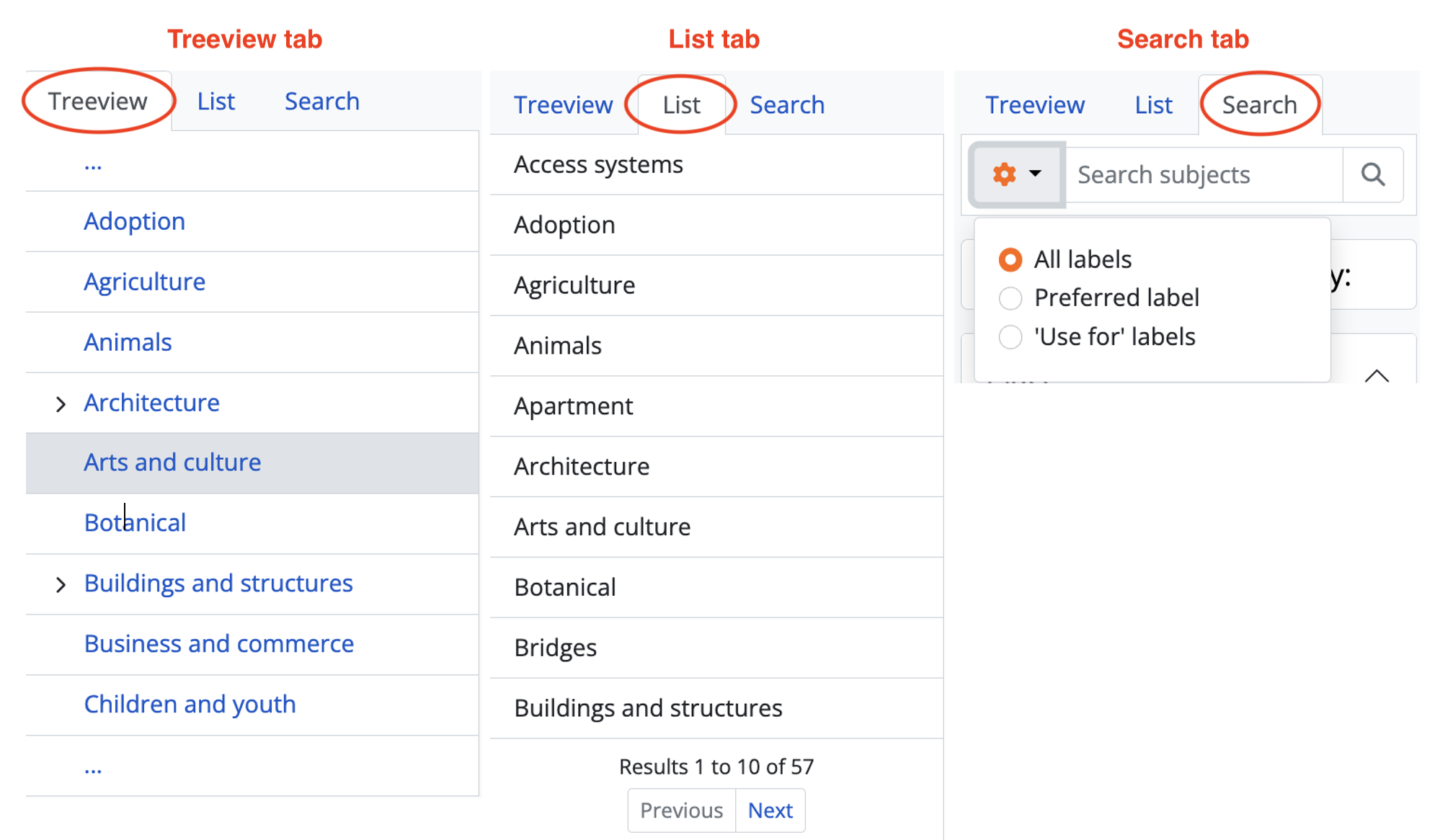Click the magnifying glass search icon
This screenshot has width=1440, height=840.
[x=1372, y=174]
